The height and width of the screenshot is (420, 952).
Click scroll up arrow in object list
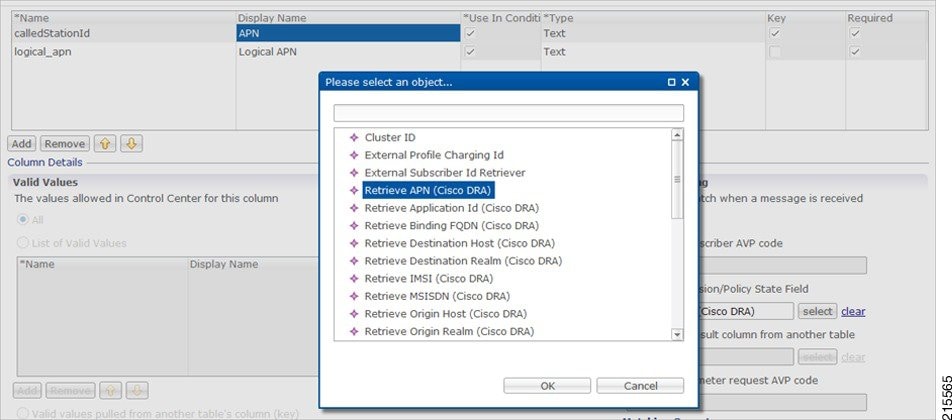coord(678,134)
